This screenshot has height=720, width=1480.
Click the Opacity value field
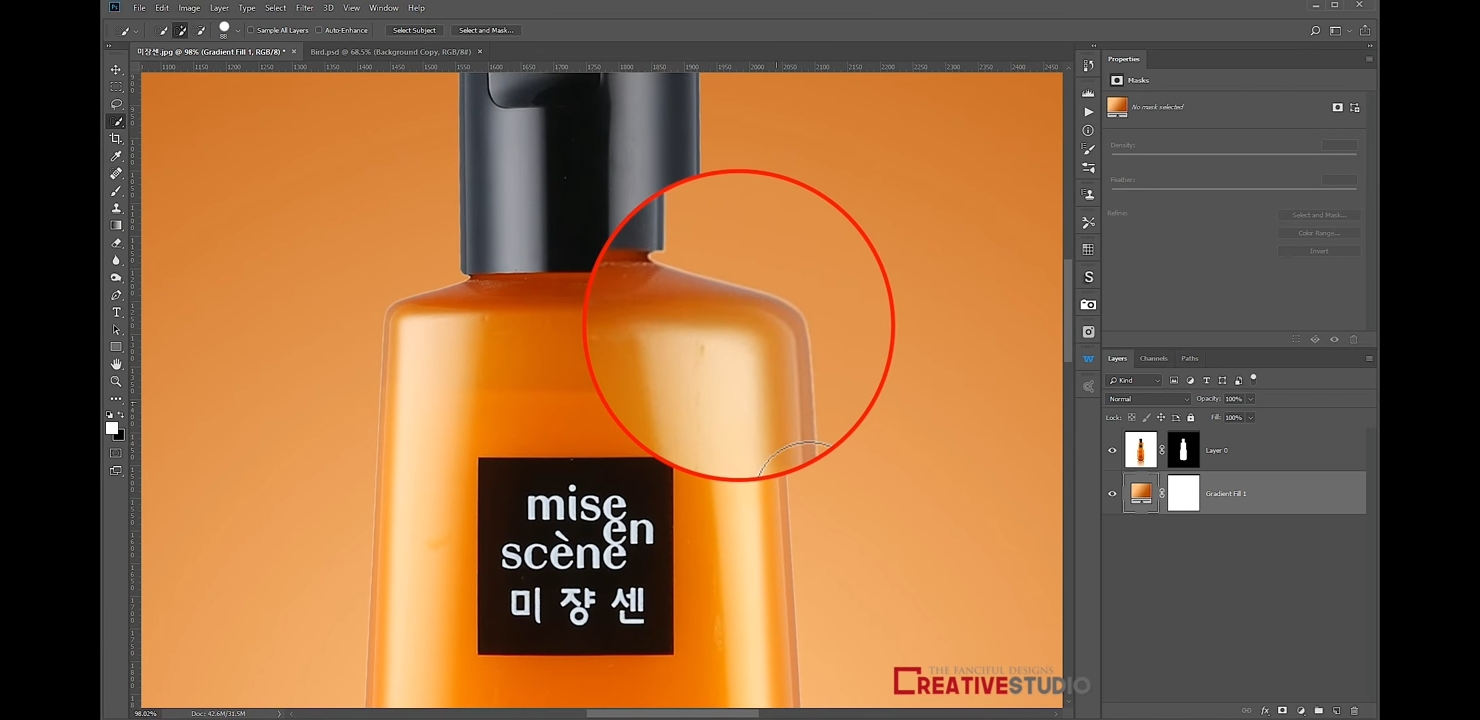(1234, 399)
